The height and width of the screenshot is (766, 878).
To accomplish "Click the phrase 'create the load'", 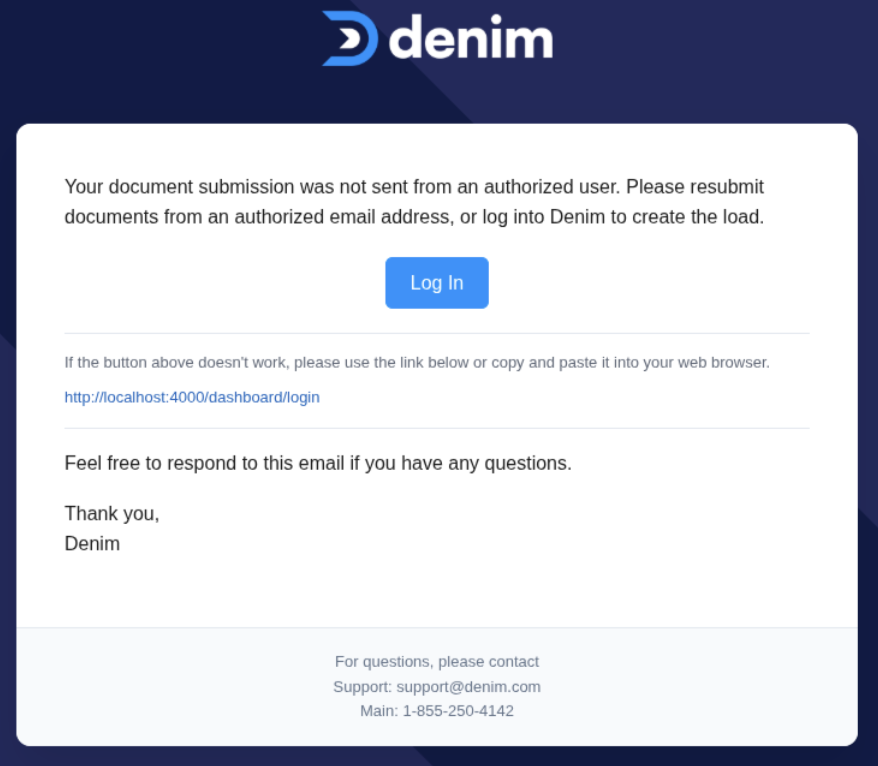I will click(698, 217).
